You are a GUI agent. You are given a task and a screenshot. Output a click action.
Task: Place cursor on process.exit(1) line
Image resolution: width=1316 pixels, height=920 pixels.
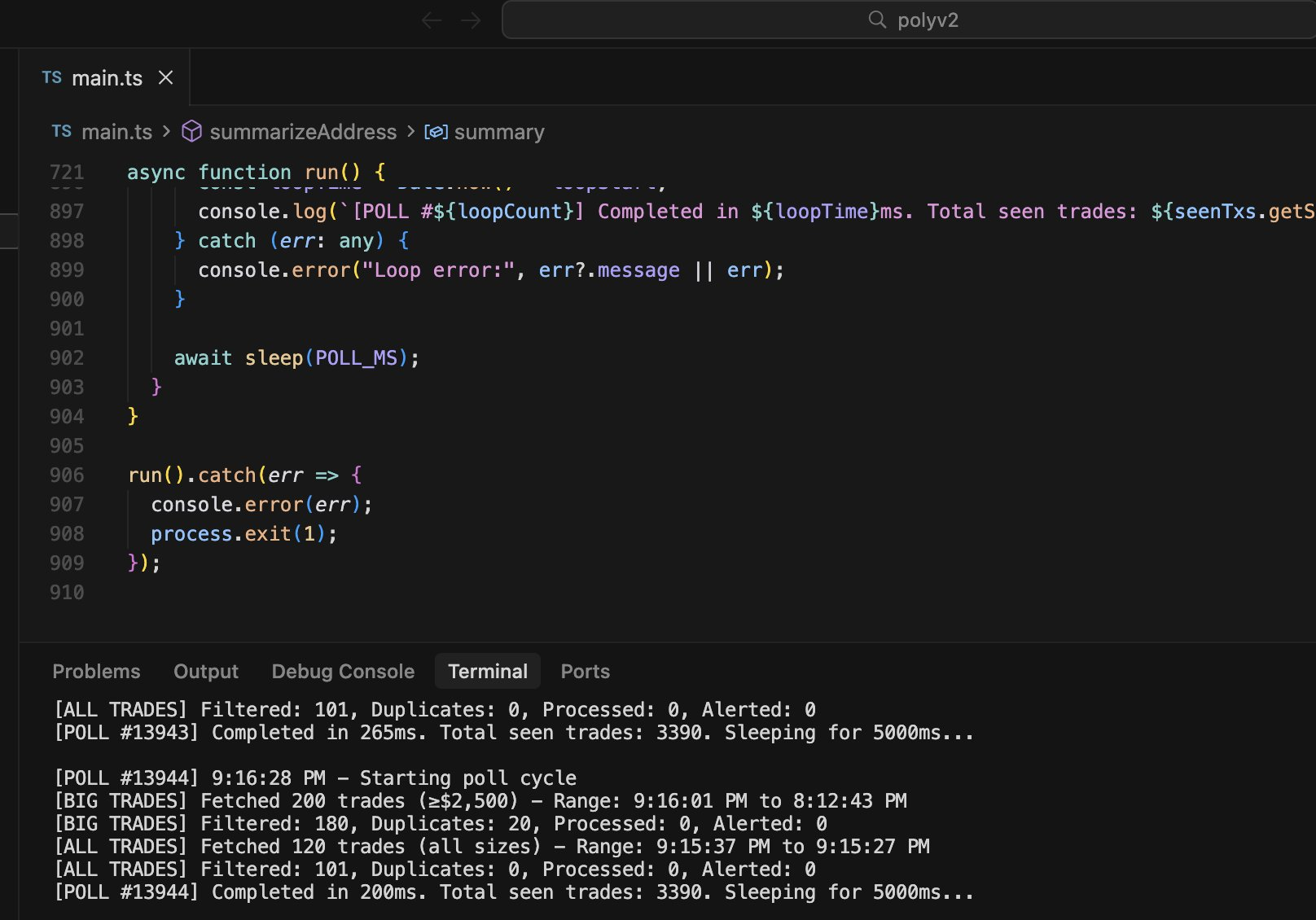click(x=243, y=534)
